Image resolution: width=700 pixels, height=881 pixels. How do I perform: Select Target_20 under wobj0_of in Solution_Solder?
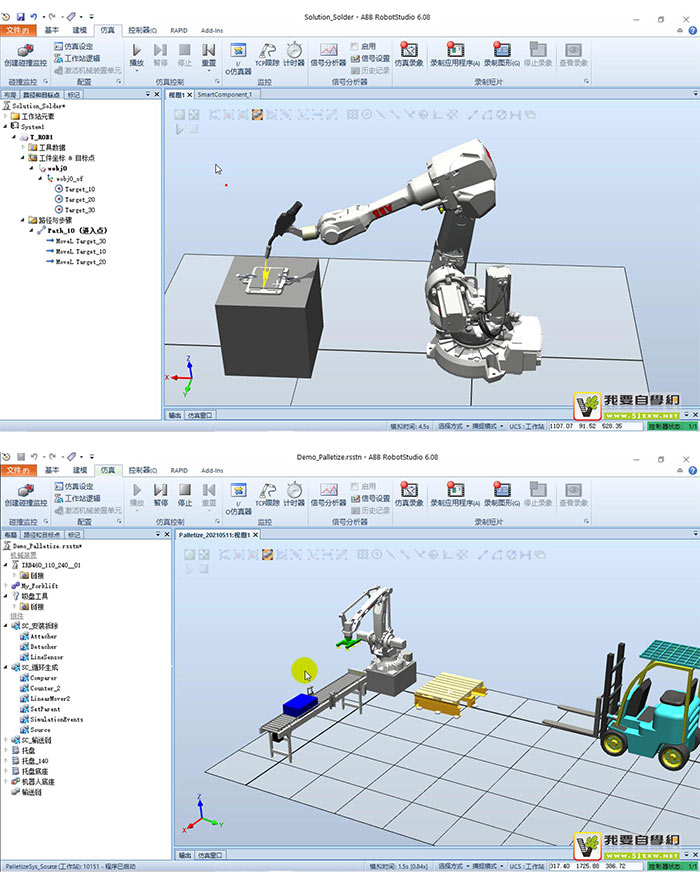(x=75, y=199)
